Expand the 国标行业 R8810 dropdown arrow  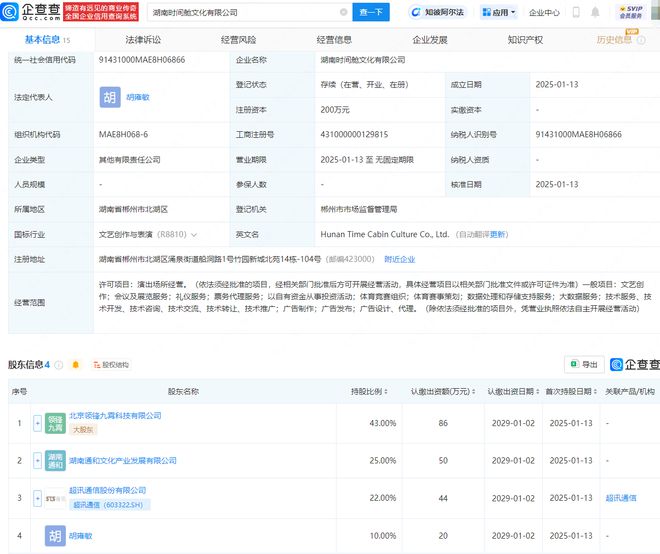(x=194, y=235)
